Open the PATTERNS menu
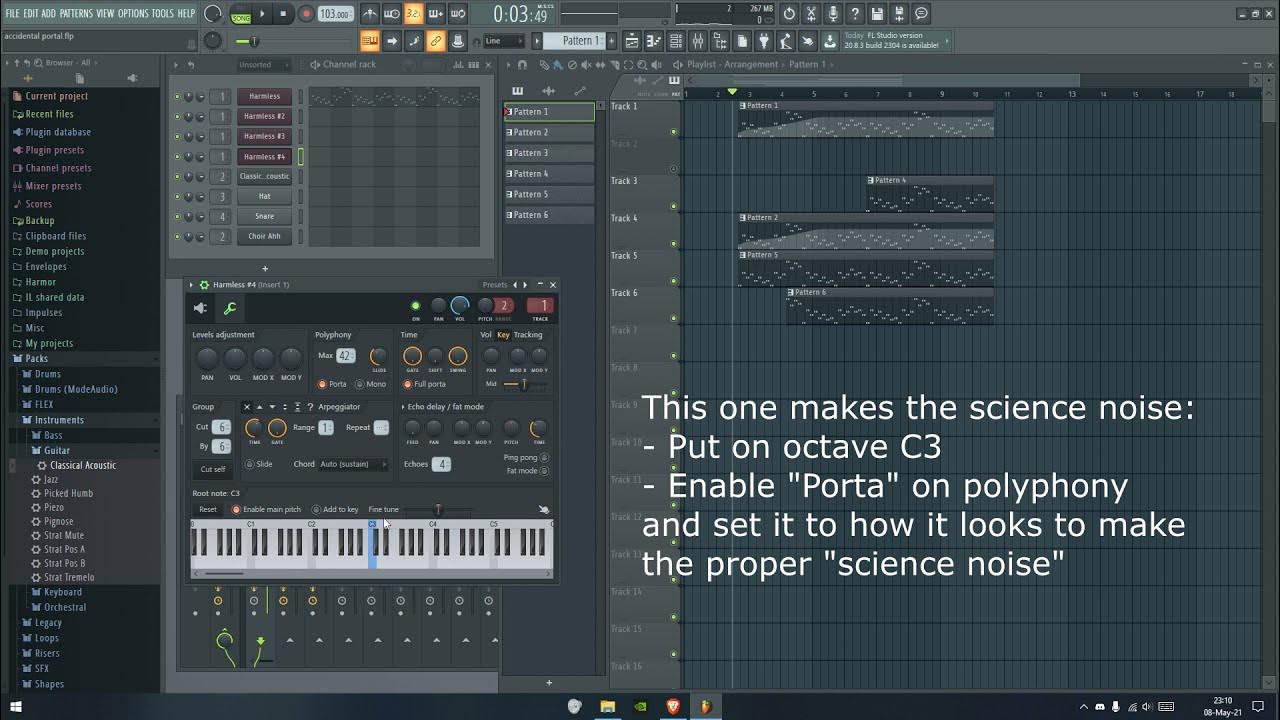 pyautogui.click(x=76, y=13)
